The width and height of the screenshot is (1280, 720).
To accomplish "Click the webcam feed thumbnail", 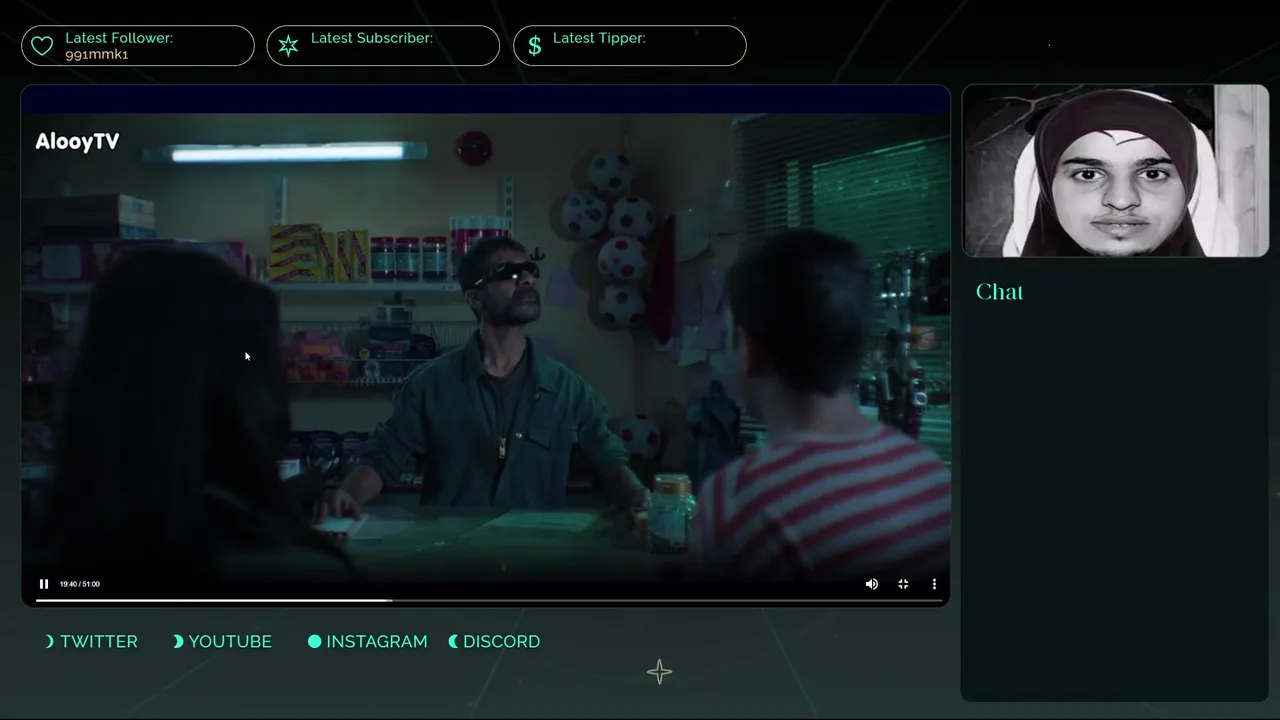I will [x=1115, y=171].
